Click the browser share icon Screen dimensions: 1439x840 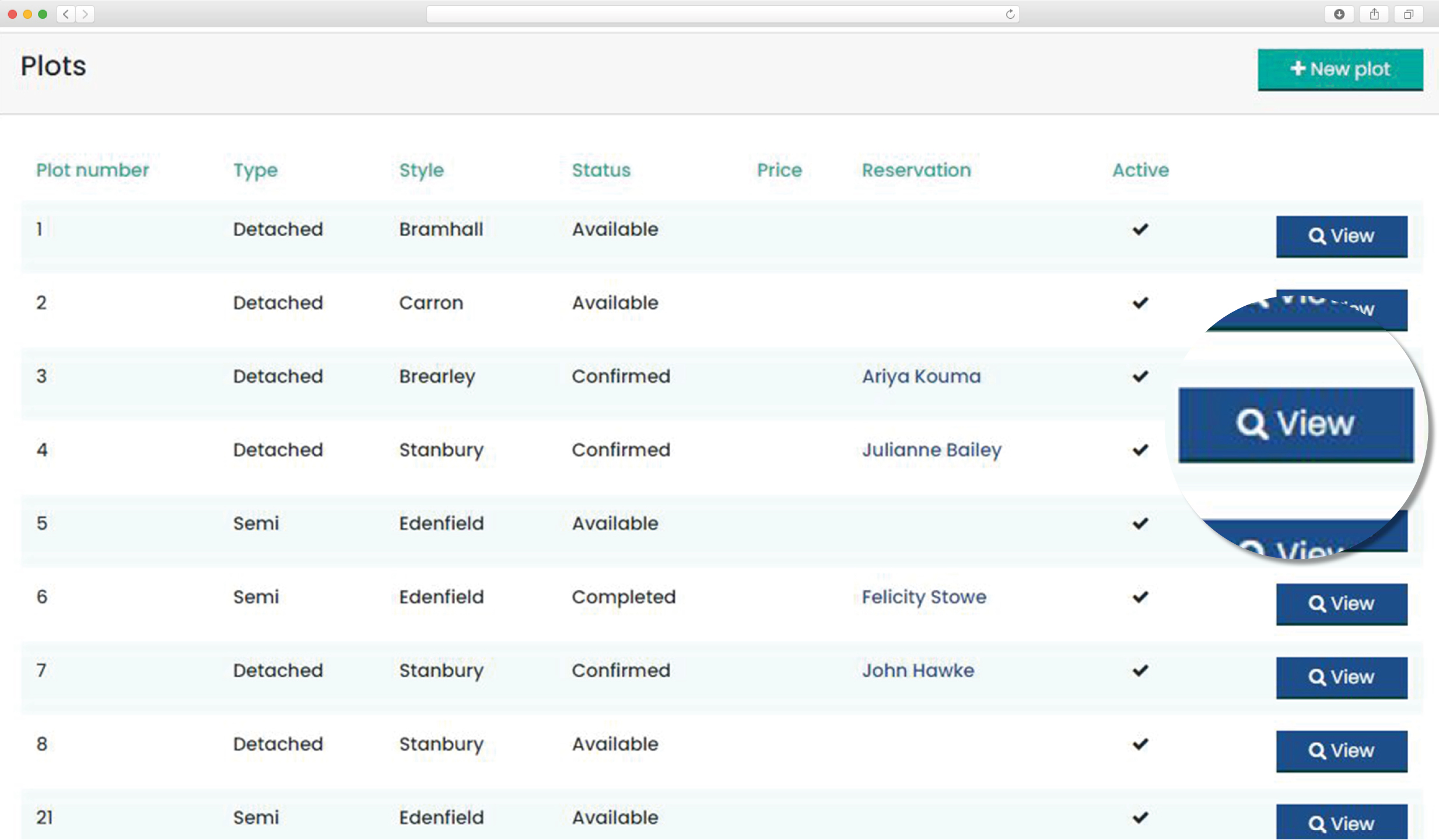tap(1374, 14)
